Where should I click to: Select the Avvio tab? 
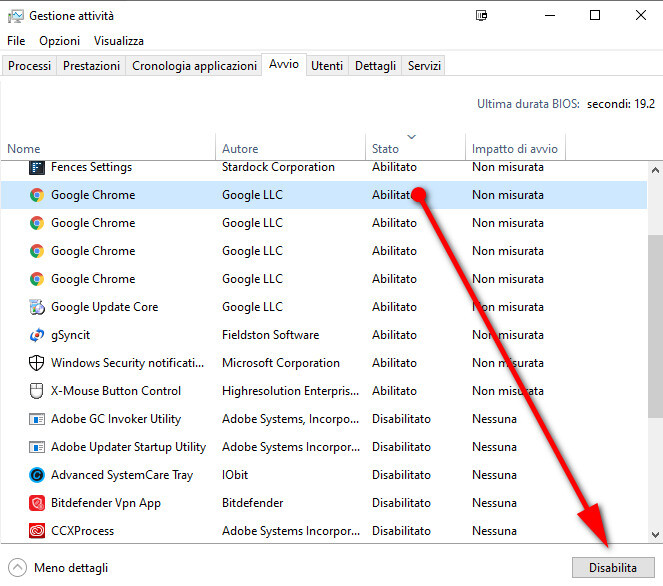click(284, 64)
